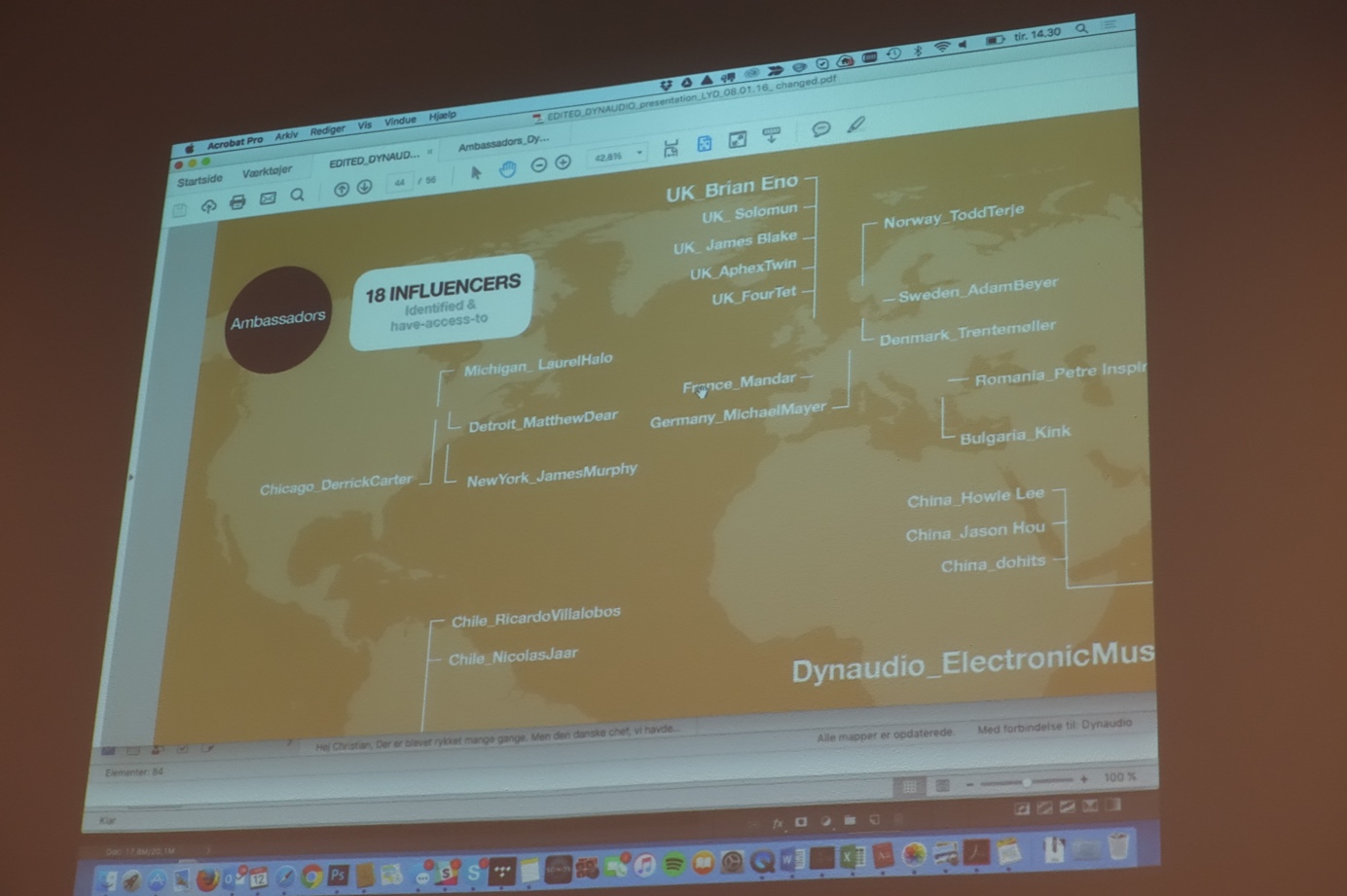
Task: Click the Denmark_Trentemøller label
Action: 967,333
